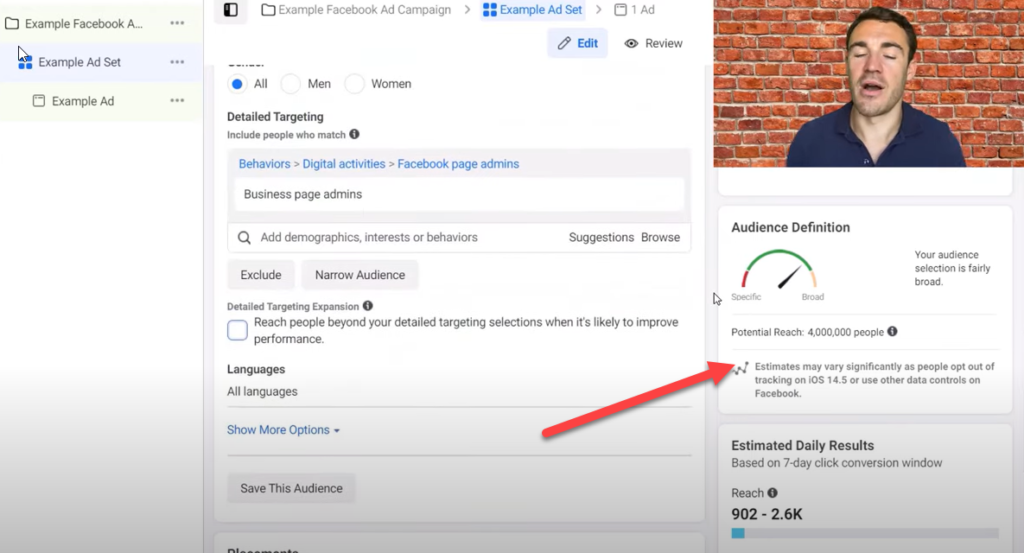Click the Example Ad page icon in sidebar
Screen dimensions: 1024x553
tap(39, 101)
